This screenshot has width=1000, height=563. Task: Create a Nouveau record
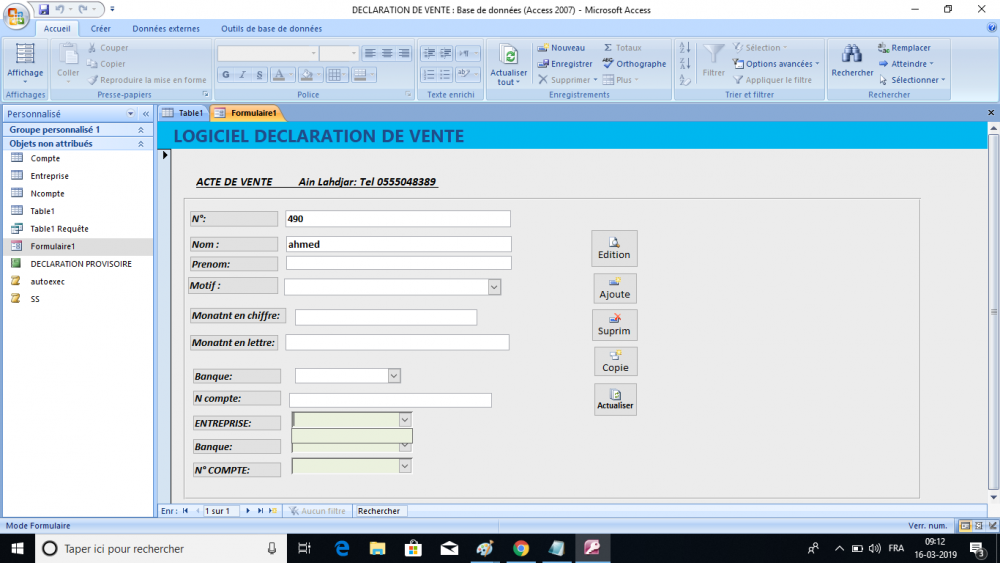561,48
